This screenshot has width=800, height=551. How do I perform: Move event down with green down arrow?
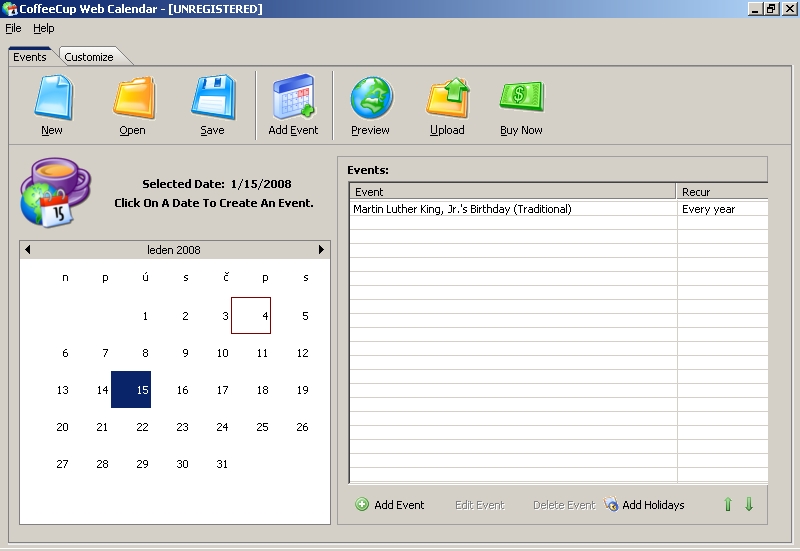point(749,504)
